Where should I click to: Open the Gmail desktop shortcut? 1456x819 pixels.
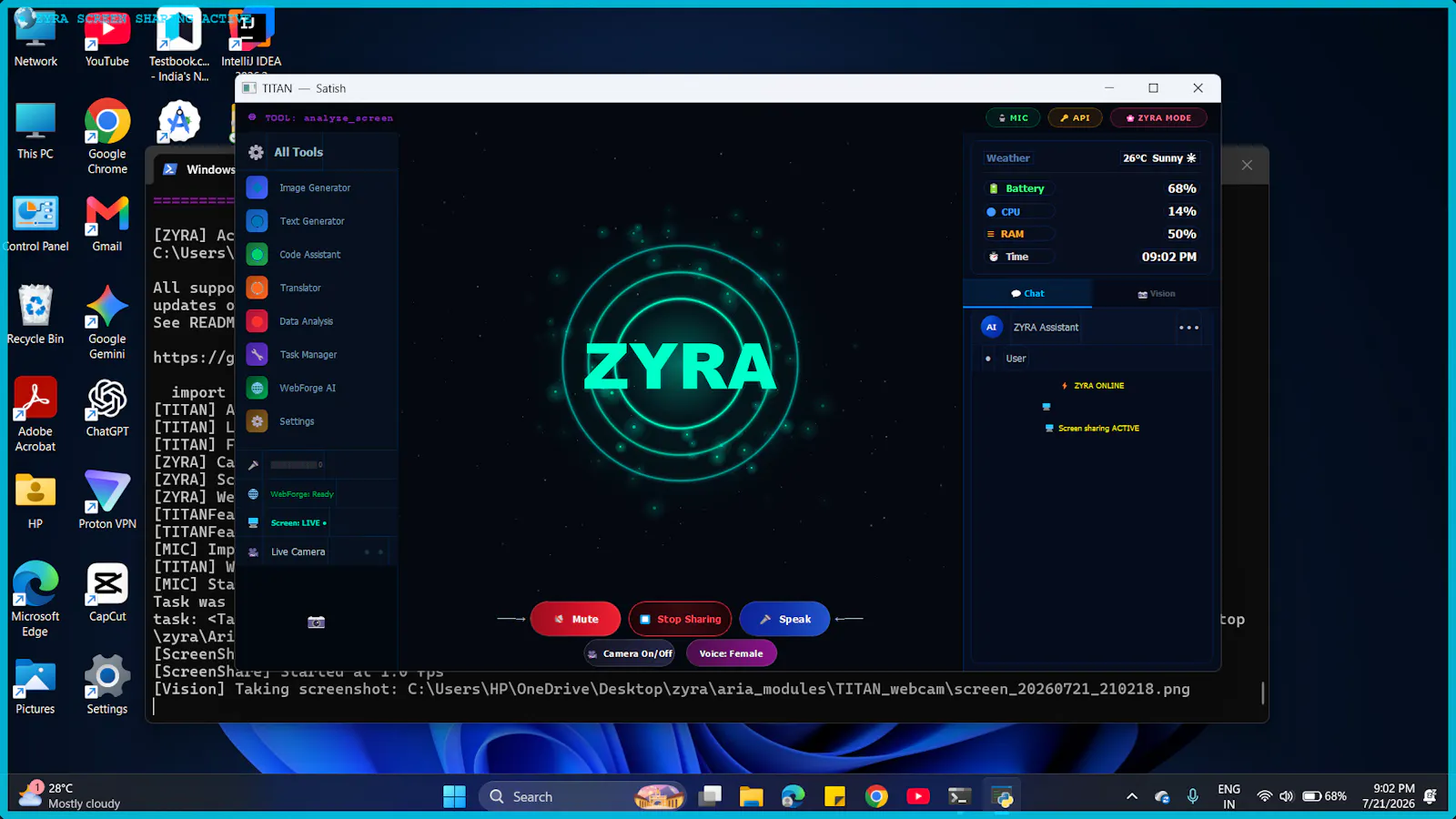[x=107, y=224]
